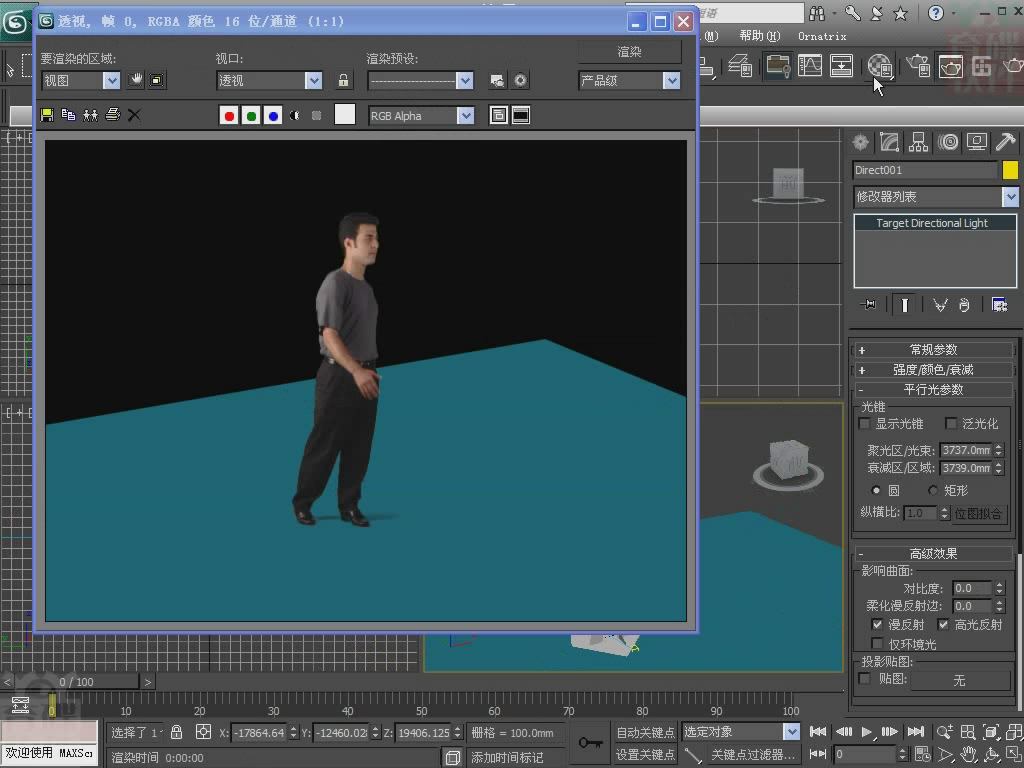The width and height of the screenshot is (1024, 768).
Task: Lock the render to the viewport
Action: 343,80
